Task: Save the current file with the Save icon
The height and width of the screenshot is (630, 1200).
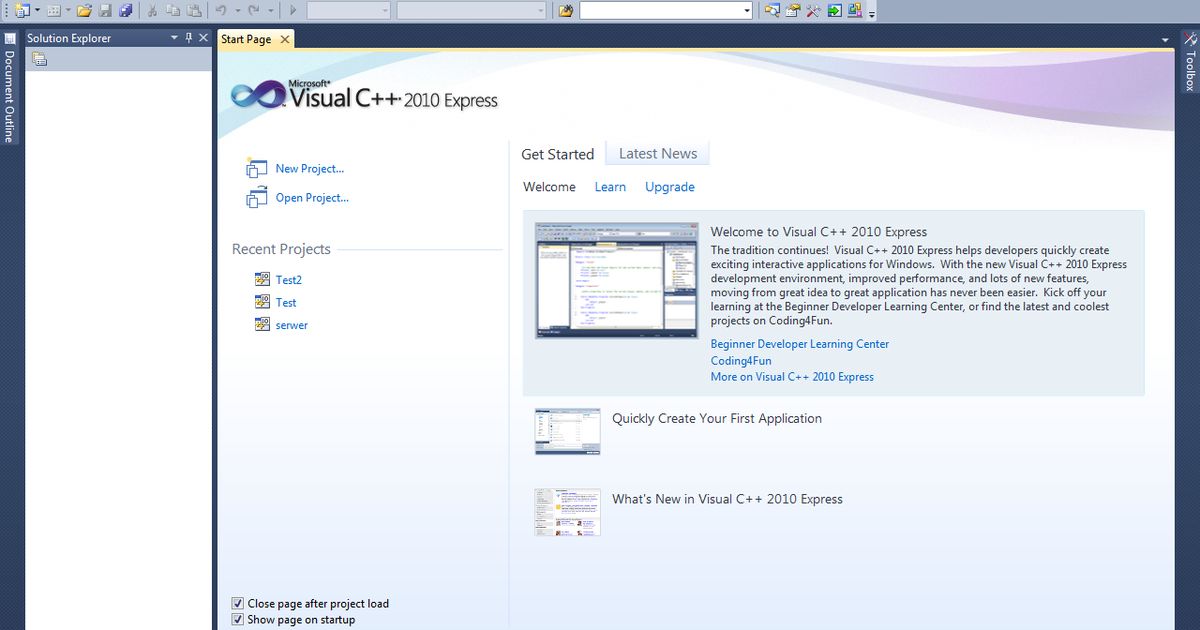Action: click(107, 10)
